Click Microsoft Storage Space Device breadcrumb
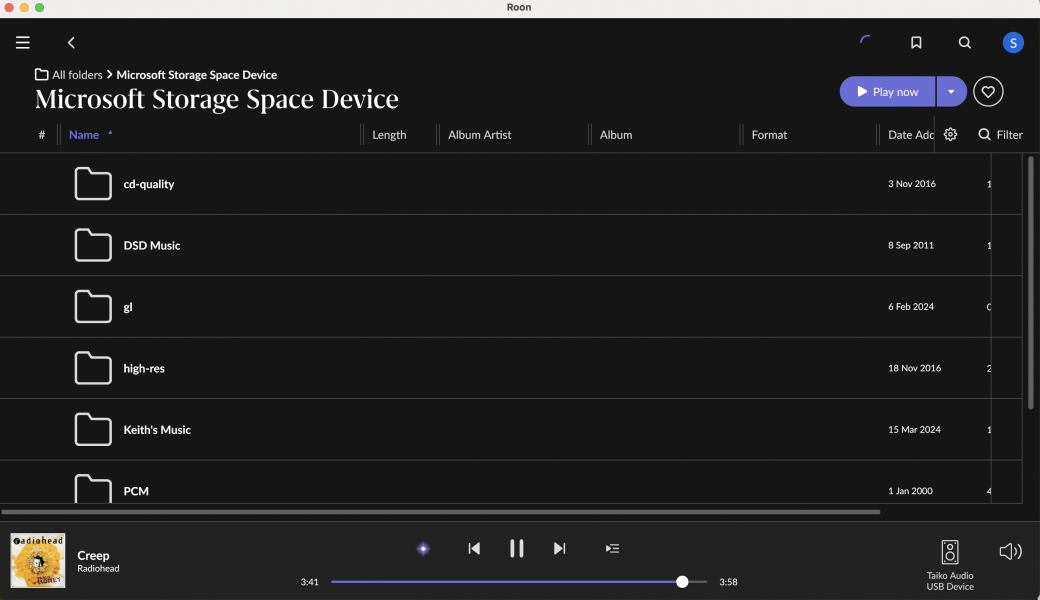This screenshot has width=1040, height=600. click(x=196, y=75)
